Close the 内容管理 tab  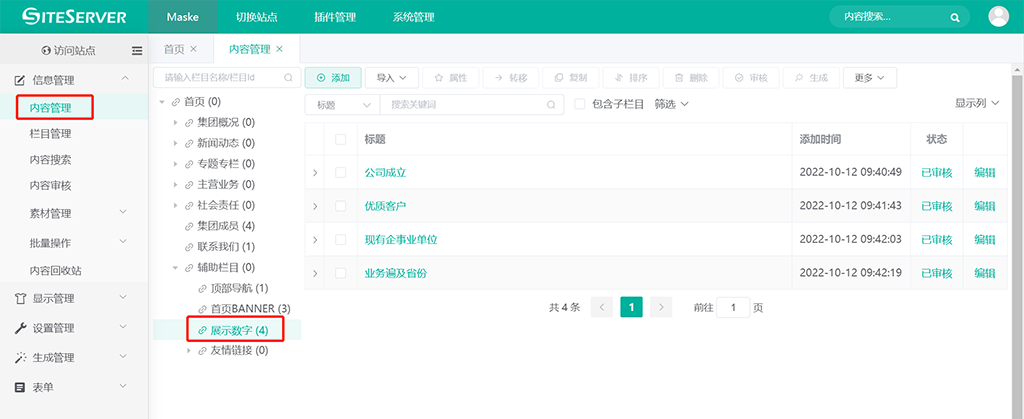coord(280,49)
